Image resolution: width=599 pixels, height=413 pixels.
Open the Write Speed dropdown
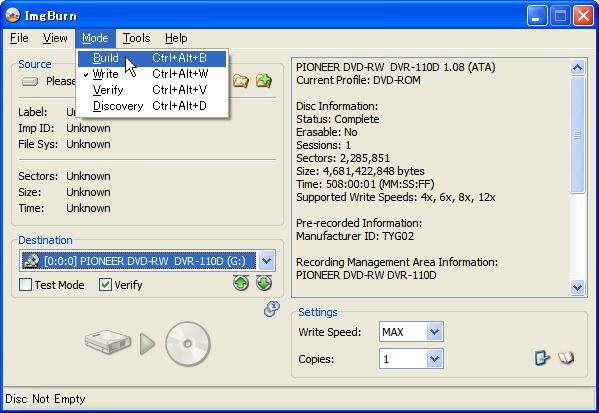click(x=434, y=332)
